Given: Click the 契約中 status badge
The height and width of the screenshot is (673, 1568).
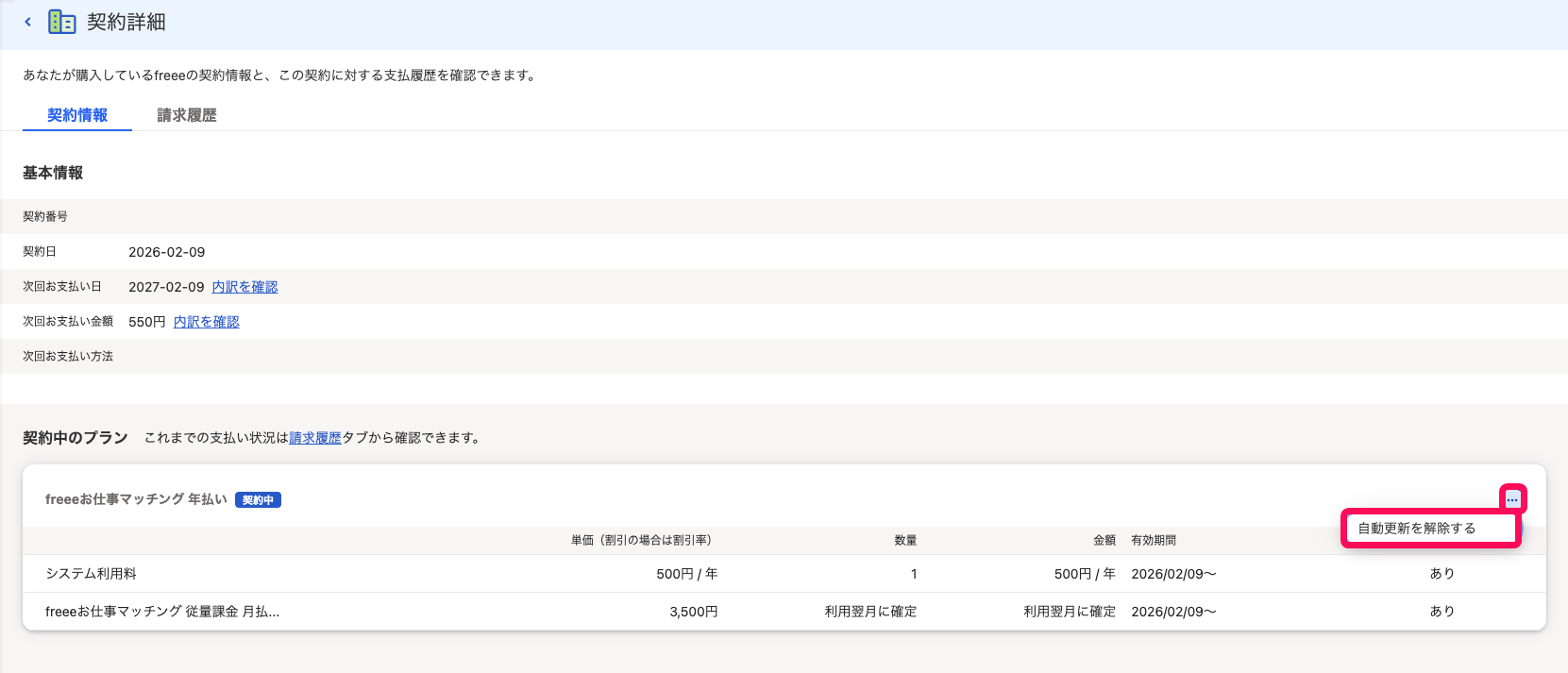Looking at the screenshot, I should click(258, 500).
